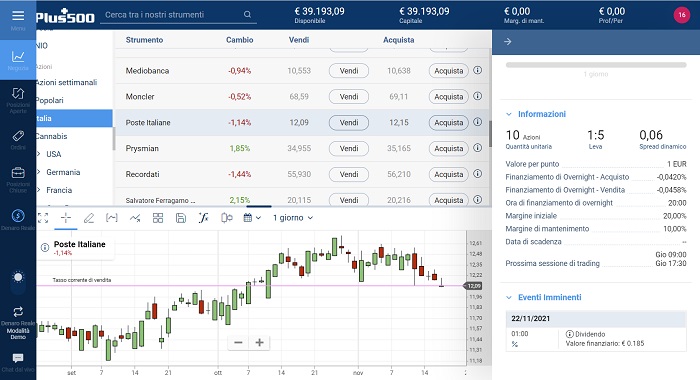Open info icon for Poste Italiane row
The height and width of the screenshot is (380, 700).
pos(477,121)
